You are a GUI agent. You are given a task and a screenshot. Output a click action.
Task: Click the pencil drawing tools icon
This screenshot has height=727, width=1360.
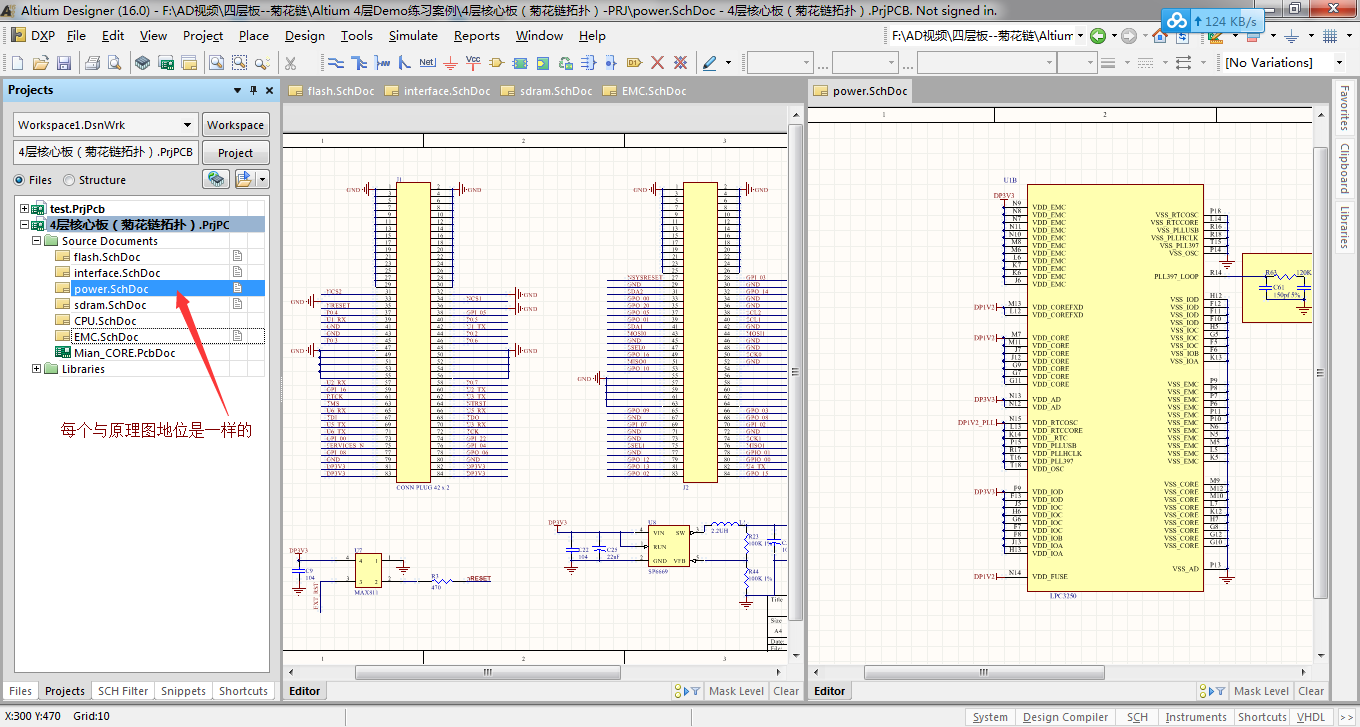coord(709,63)
